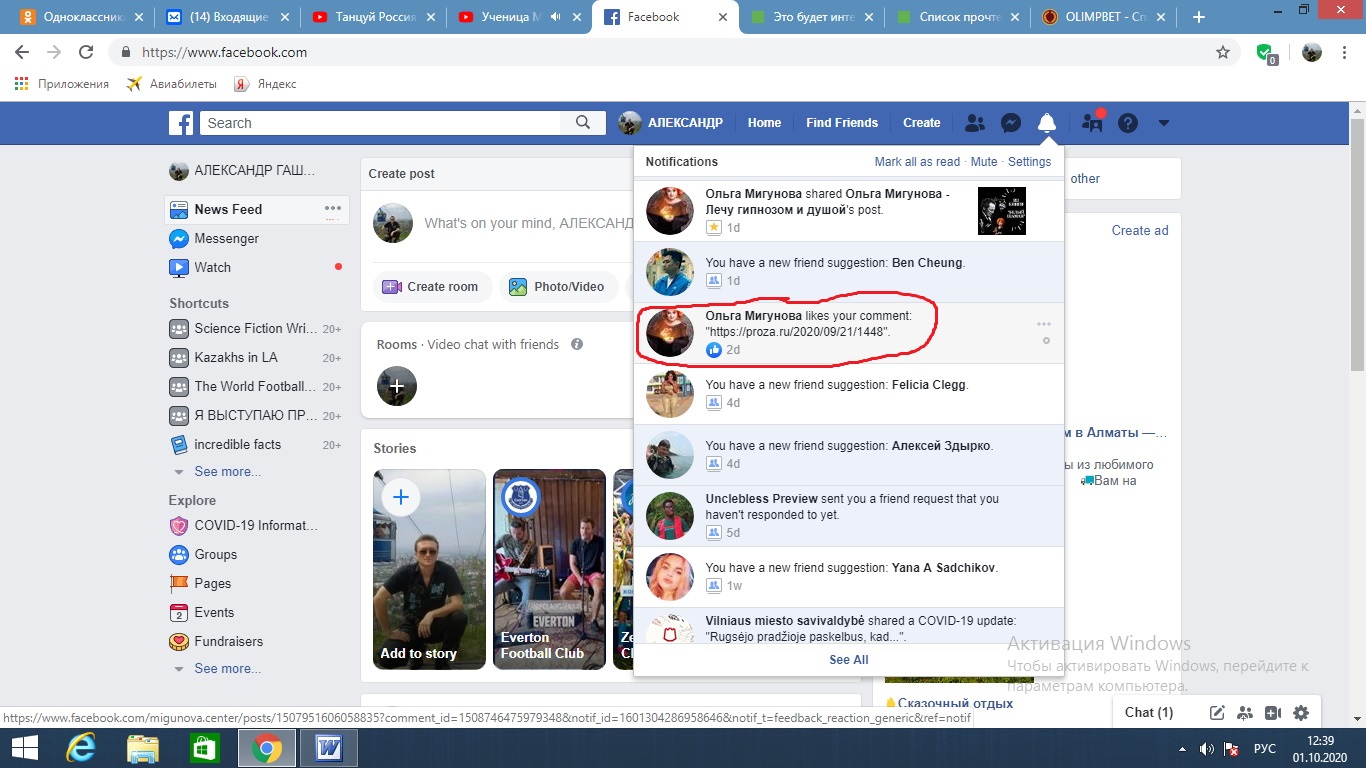Mute notifications via the Mute link
Screen dimensions: 1366x768
coord(984,162)
